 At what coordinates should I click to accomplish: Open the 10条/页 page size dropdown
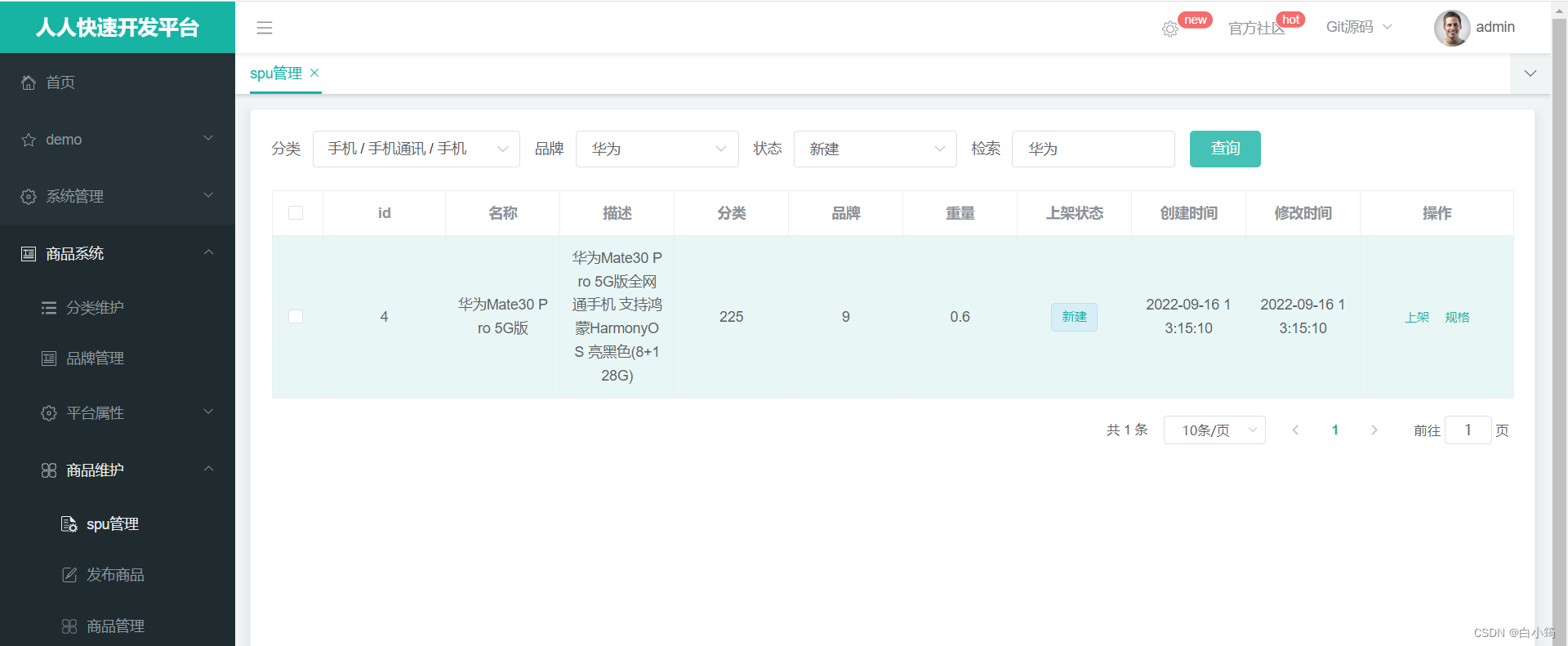click(x=1214, y=430)
